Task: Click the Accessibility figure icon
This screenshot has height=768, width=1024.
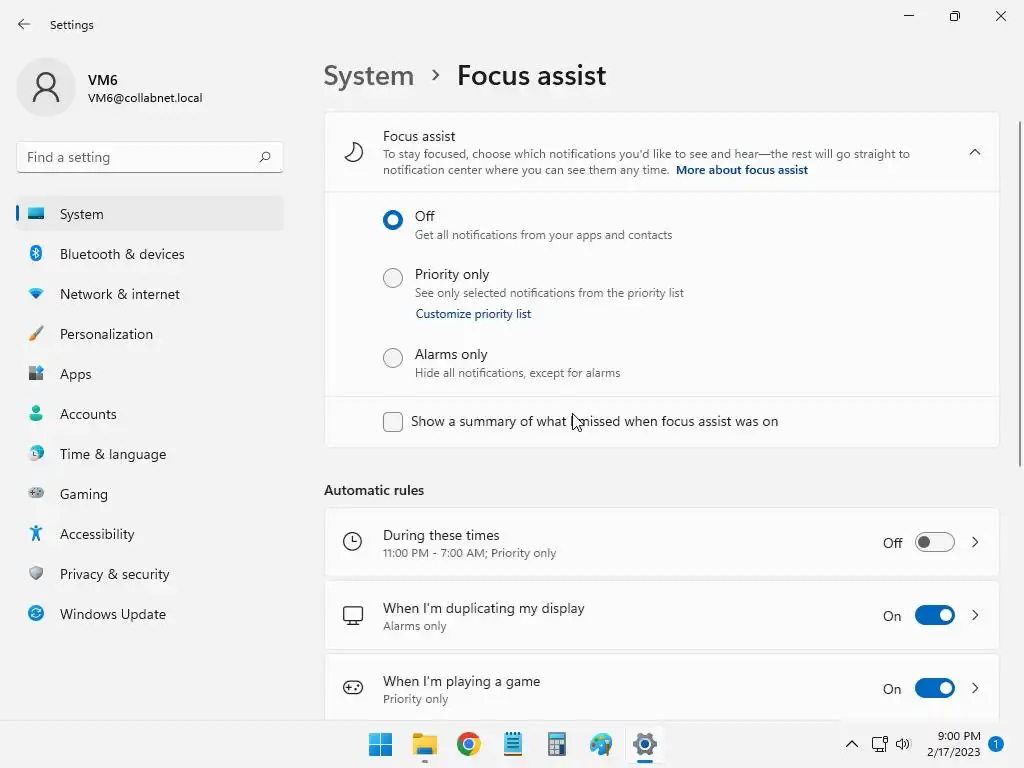Action: 36,534
